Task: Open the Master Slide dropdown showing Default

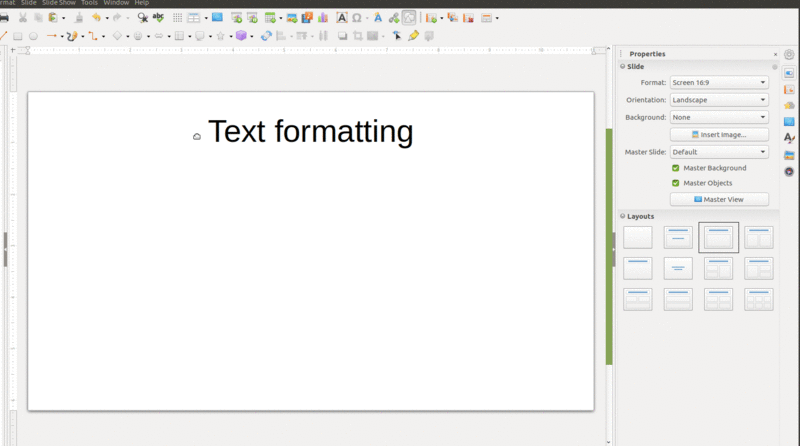Action: [719, 152]
